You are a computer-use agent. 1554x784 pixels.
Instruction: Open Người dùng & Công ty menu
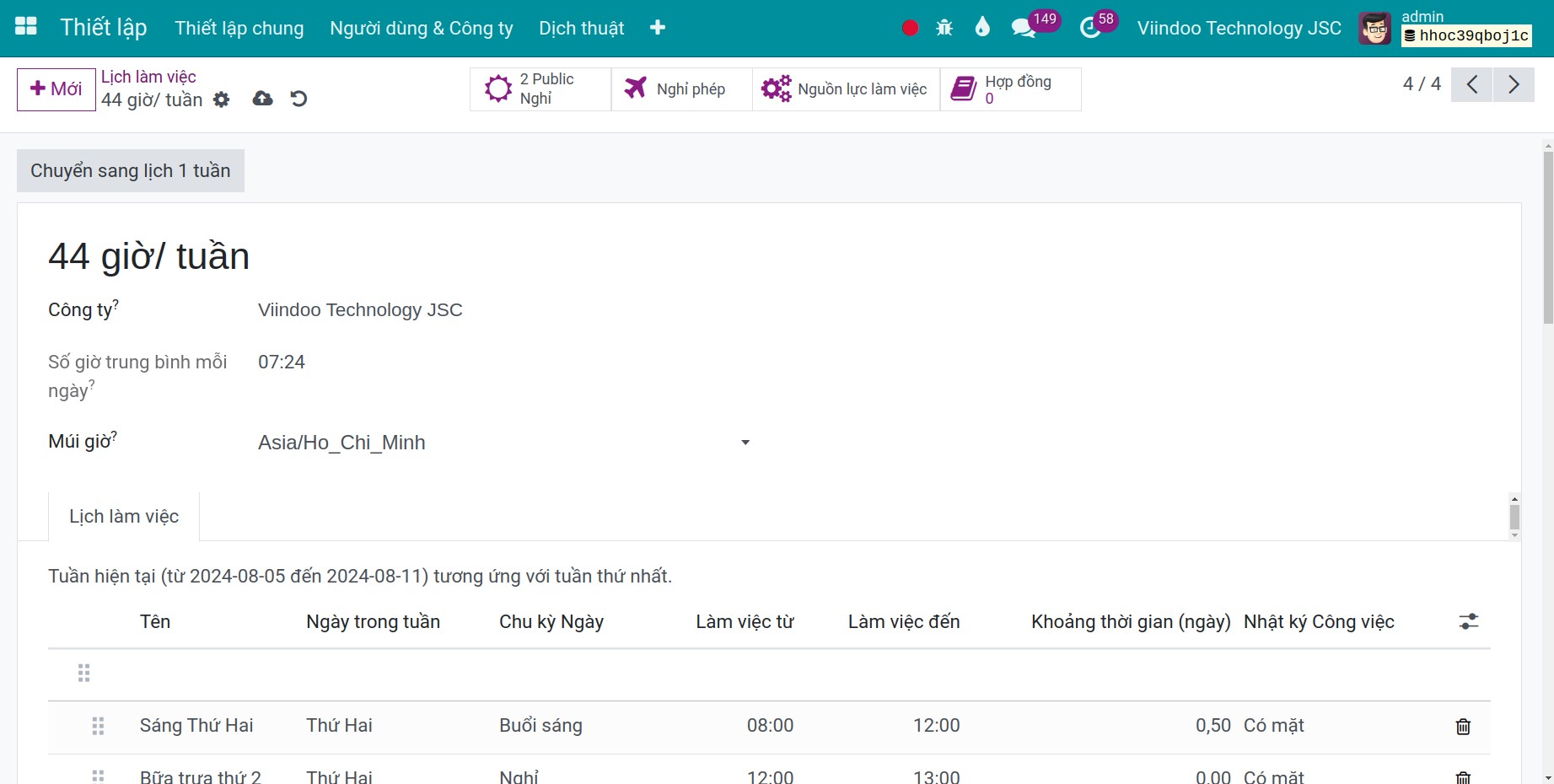[x=422, y=28]
